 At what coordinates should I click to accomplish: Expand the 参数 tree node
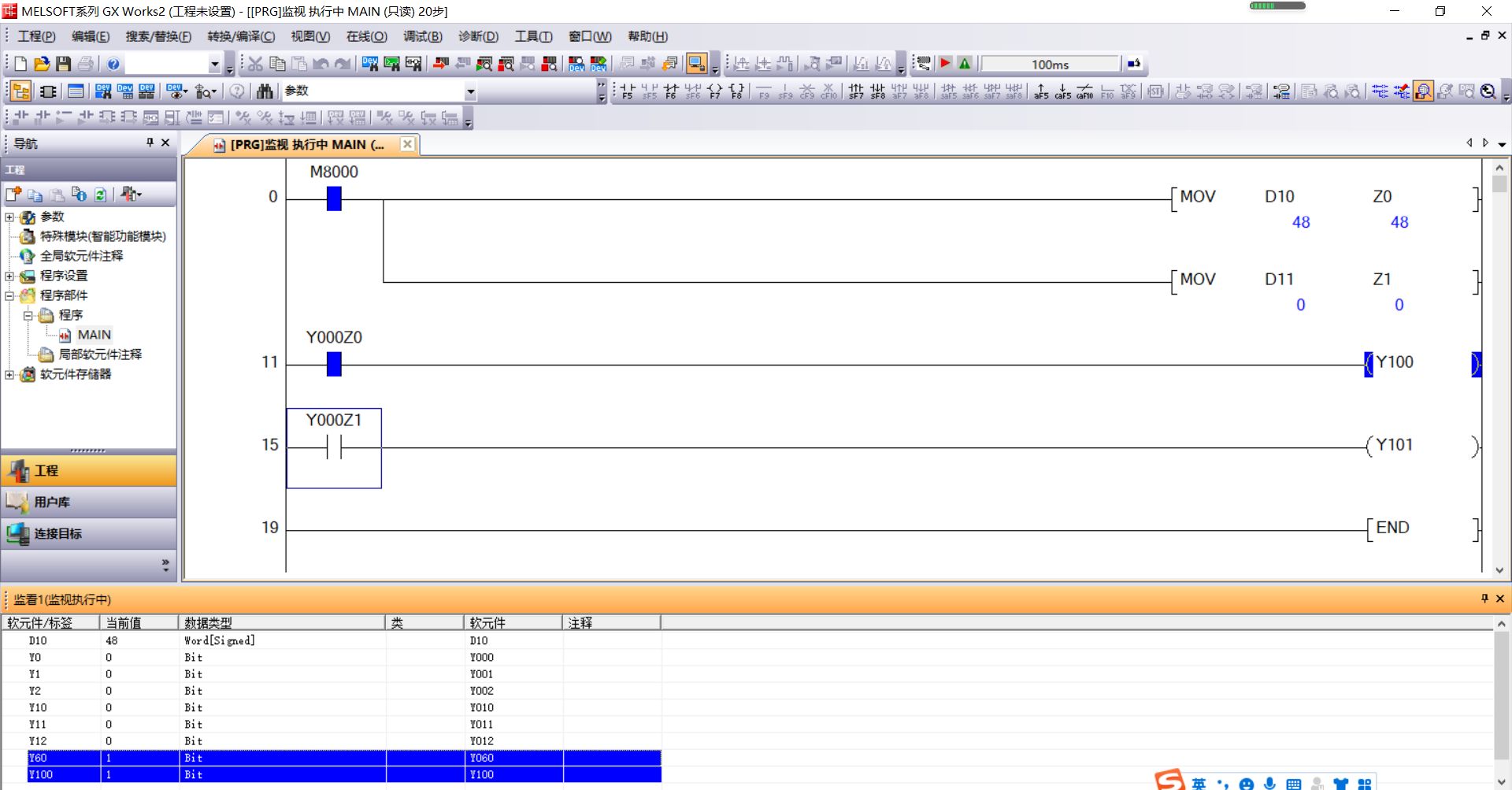tap(9, 217)
